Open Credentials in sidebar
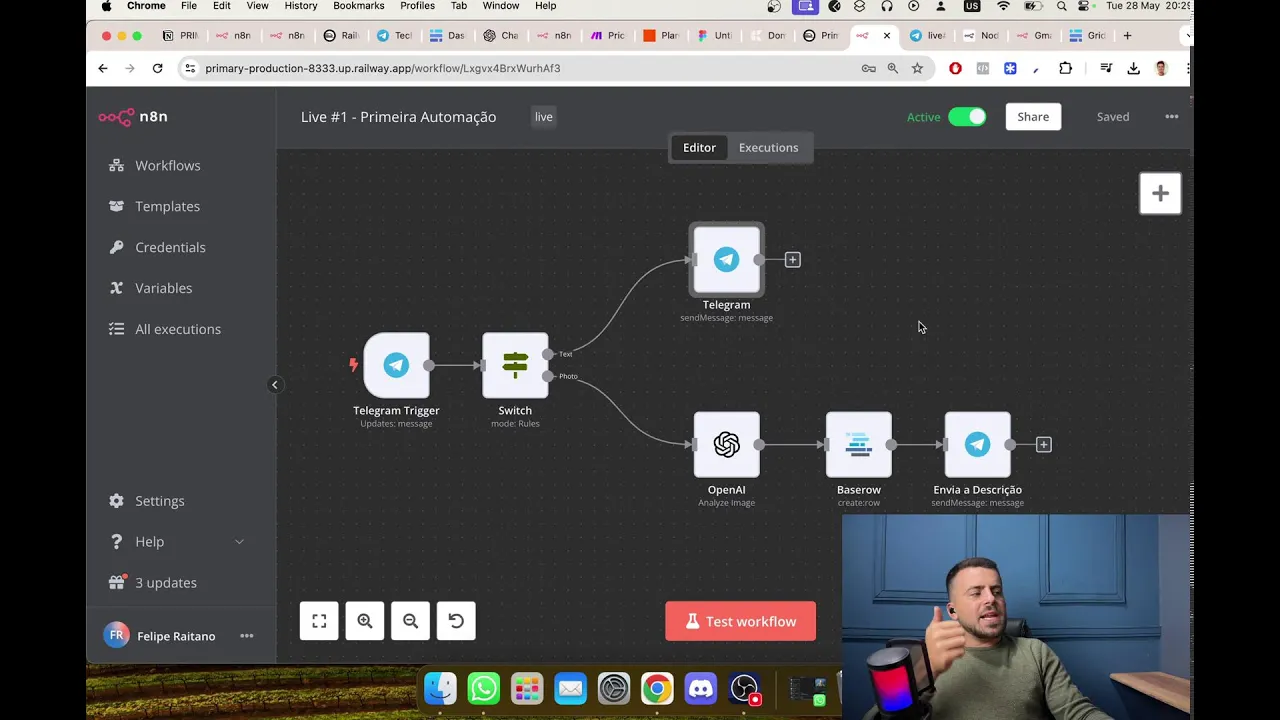Image resolution: width=1280 pixels, height=720 pixels. [x=158, y=247]
